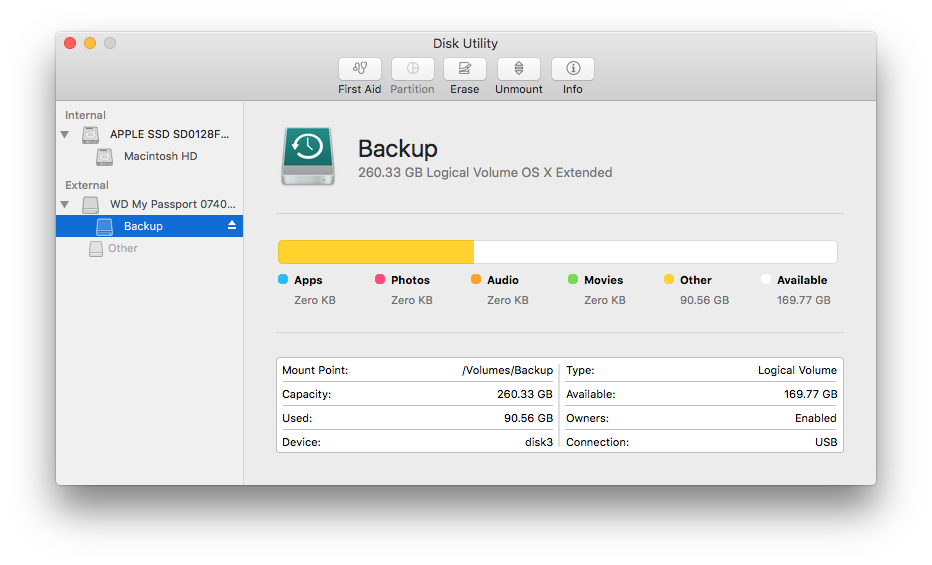Screen dimensions: 932x565
Task: Click the Other 90.56 GB legend value
Action: [704, 301]
